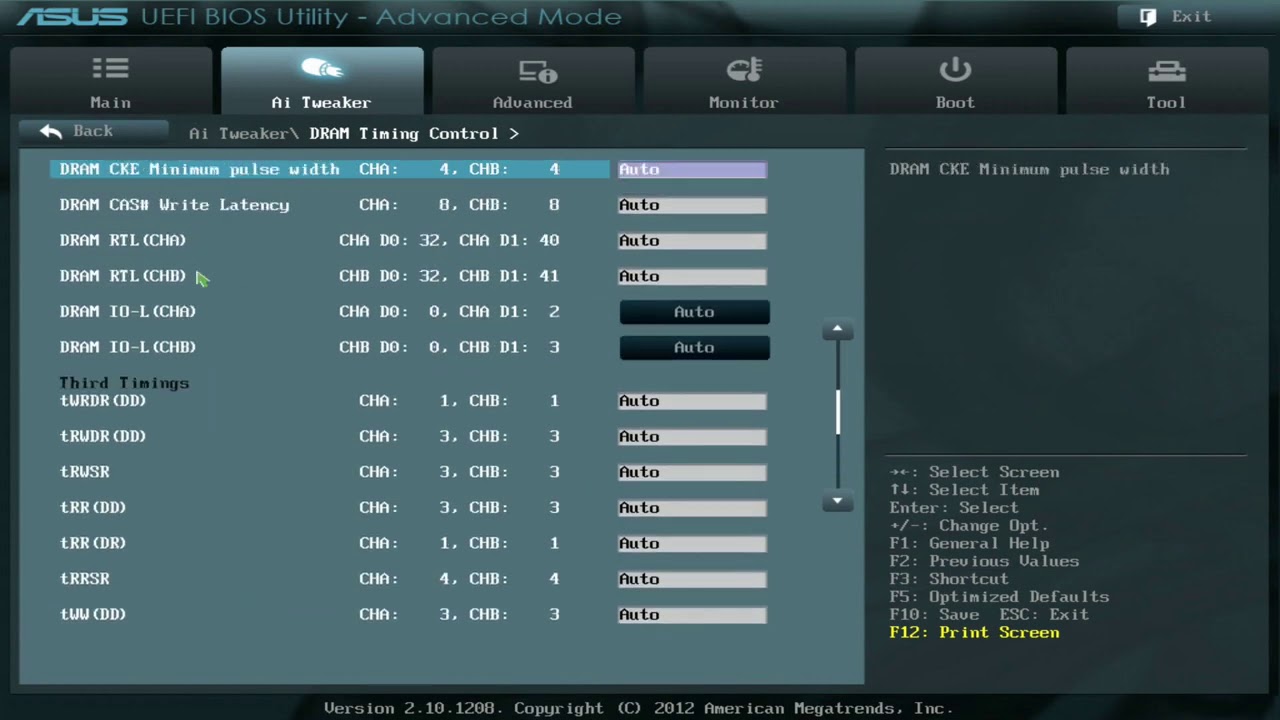Switch to the Monitor tab

(744, 80)
